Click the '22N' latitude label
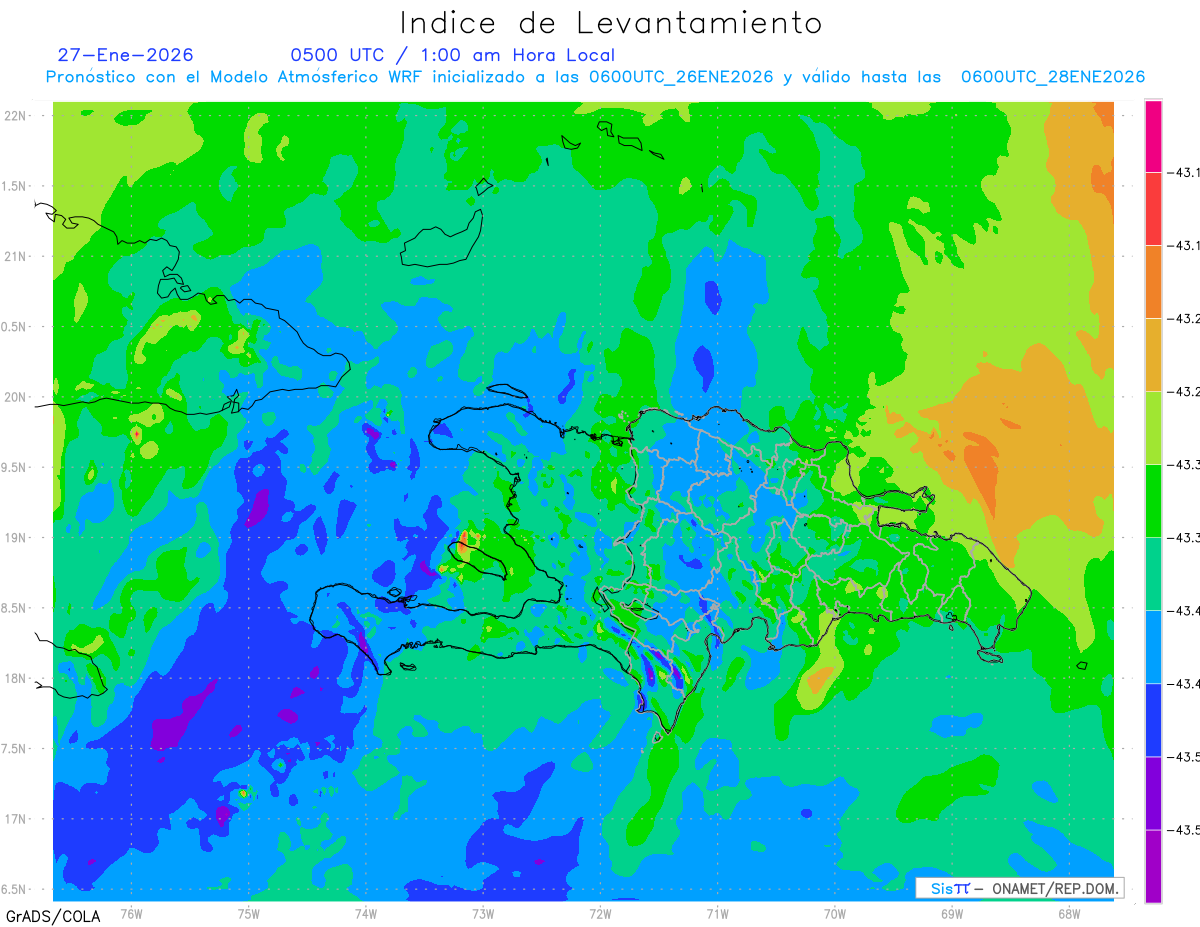1200x927 pixels. pos(15,115)
